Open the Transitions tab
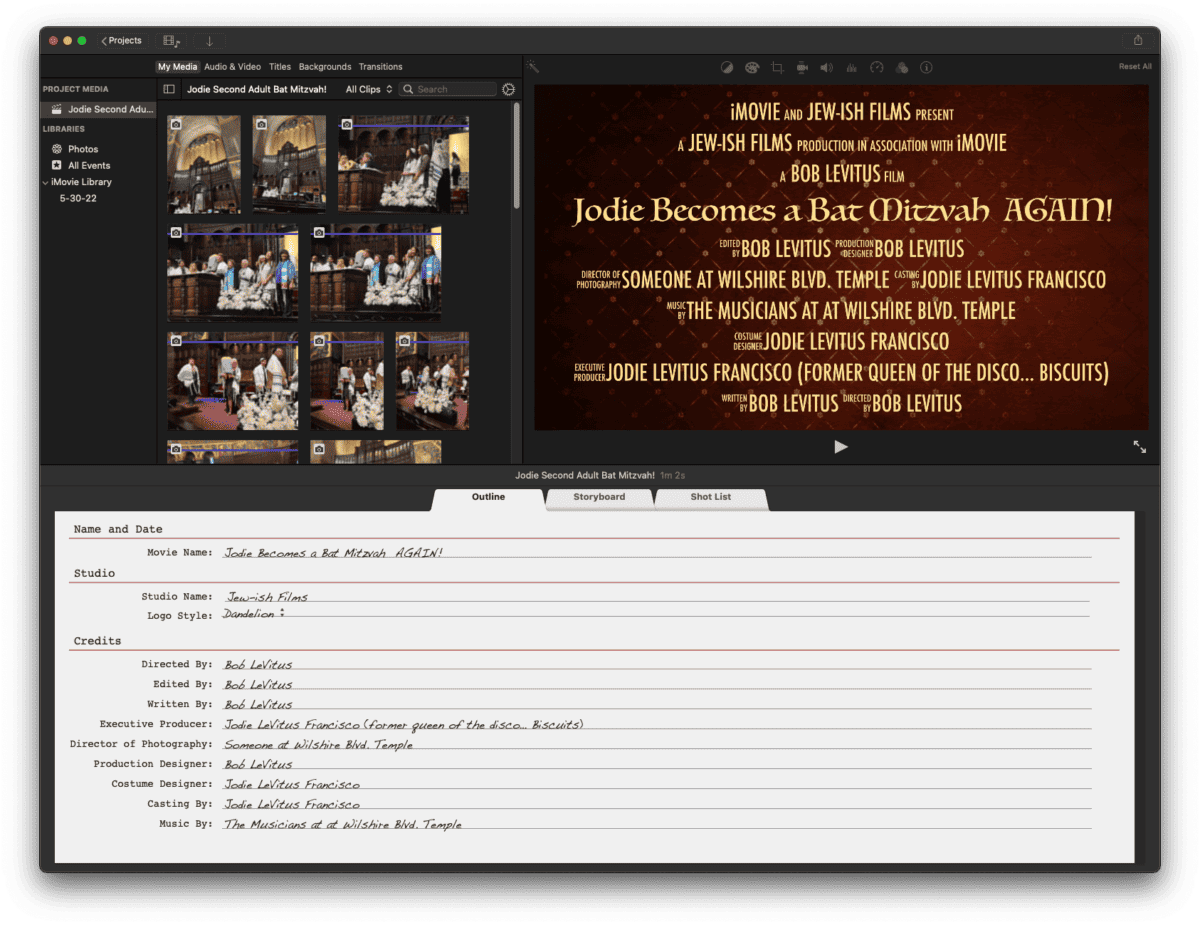The height and width of the screenshot is (925, 1200). point(381,67)
